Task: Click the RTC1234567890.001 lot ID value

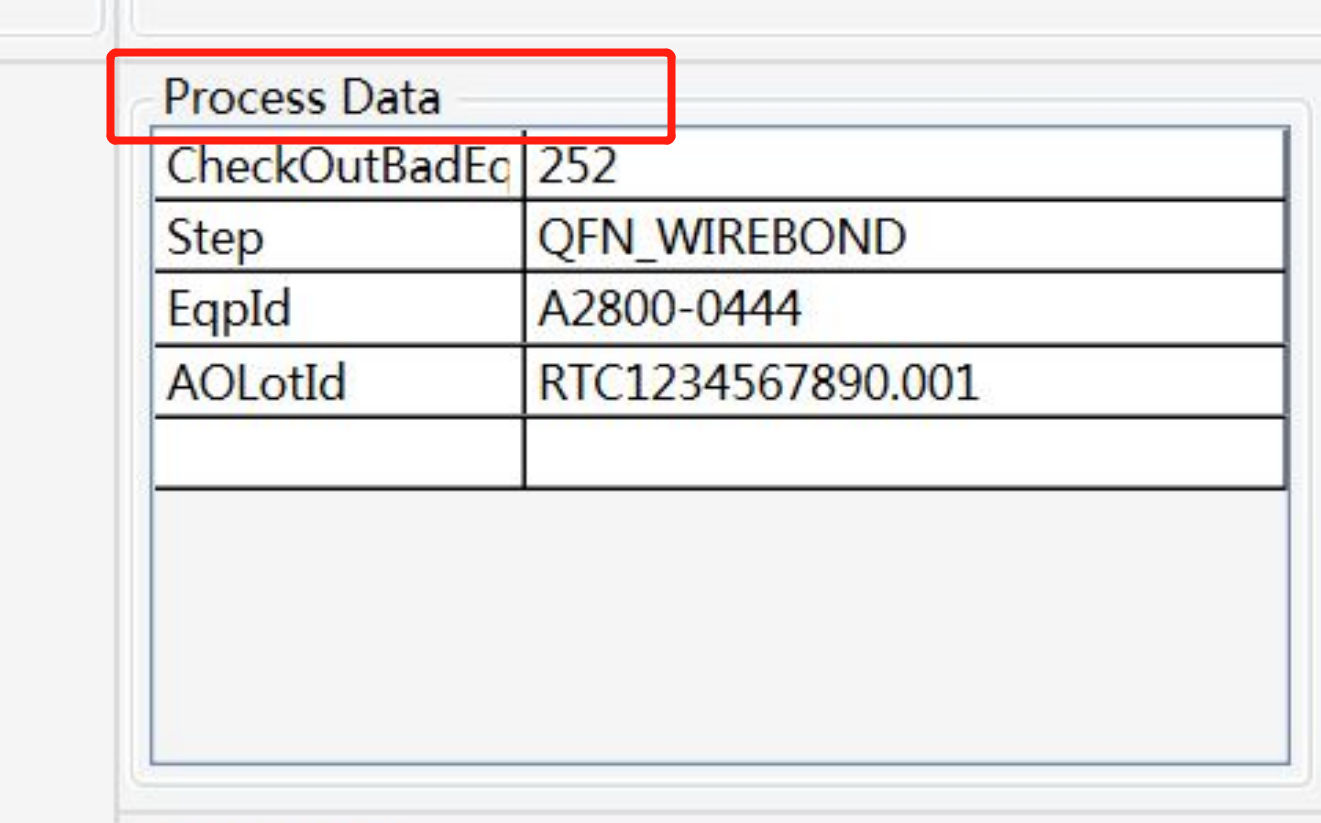Action: [903, 382]
